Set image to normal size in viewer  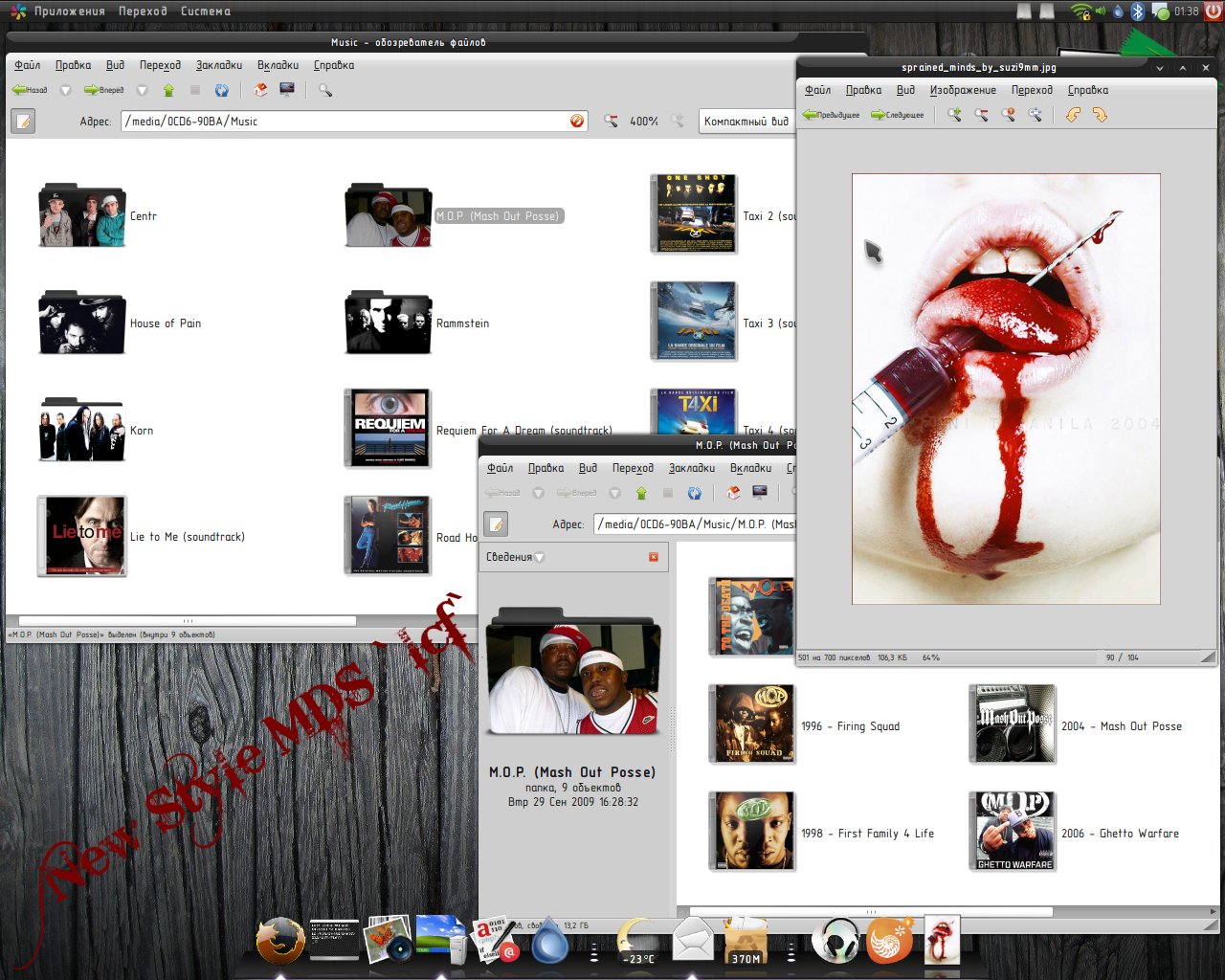point(1009,115)
